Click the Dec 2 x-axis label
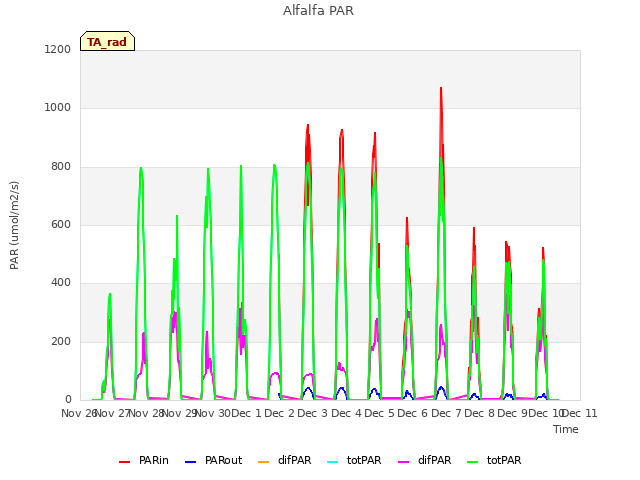This screenshot has width=640, height=480. click(x=280, y=413)
